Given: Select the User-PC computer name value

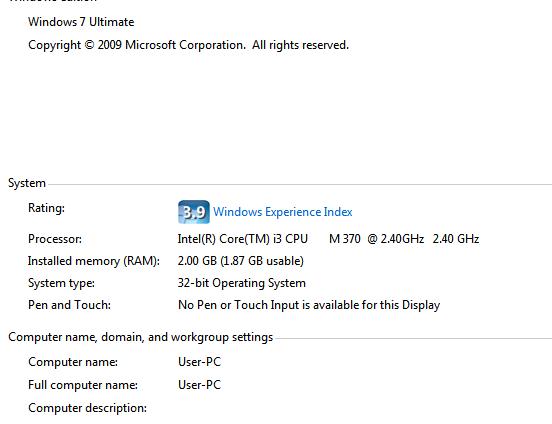Looking at the screenshot, I should point(199,362).
